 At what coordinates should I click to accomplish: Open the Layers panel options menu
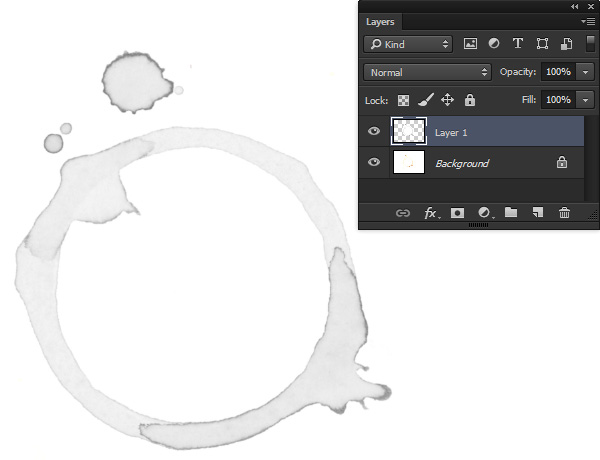588,22
